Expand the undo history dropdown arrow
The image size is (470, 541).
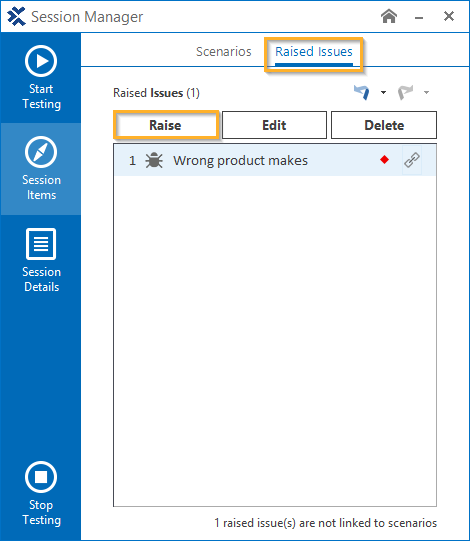(x=383, y=92)
